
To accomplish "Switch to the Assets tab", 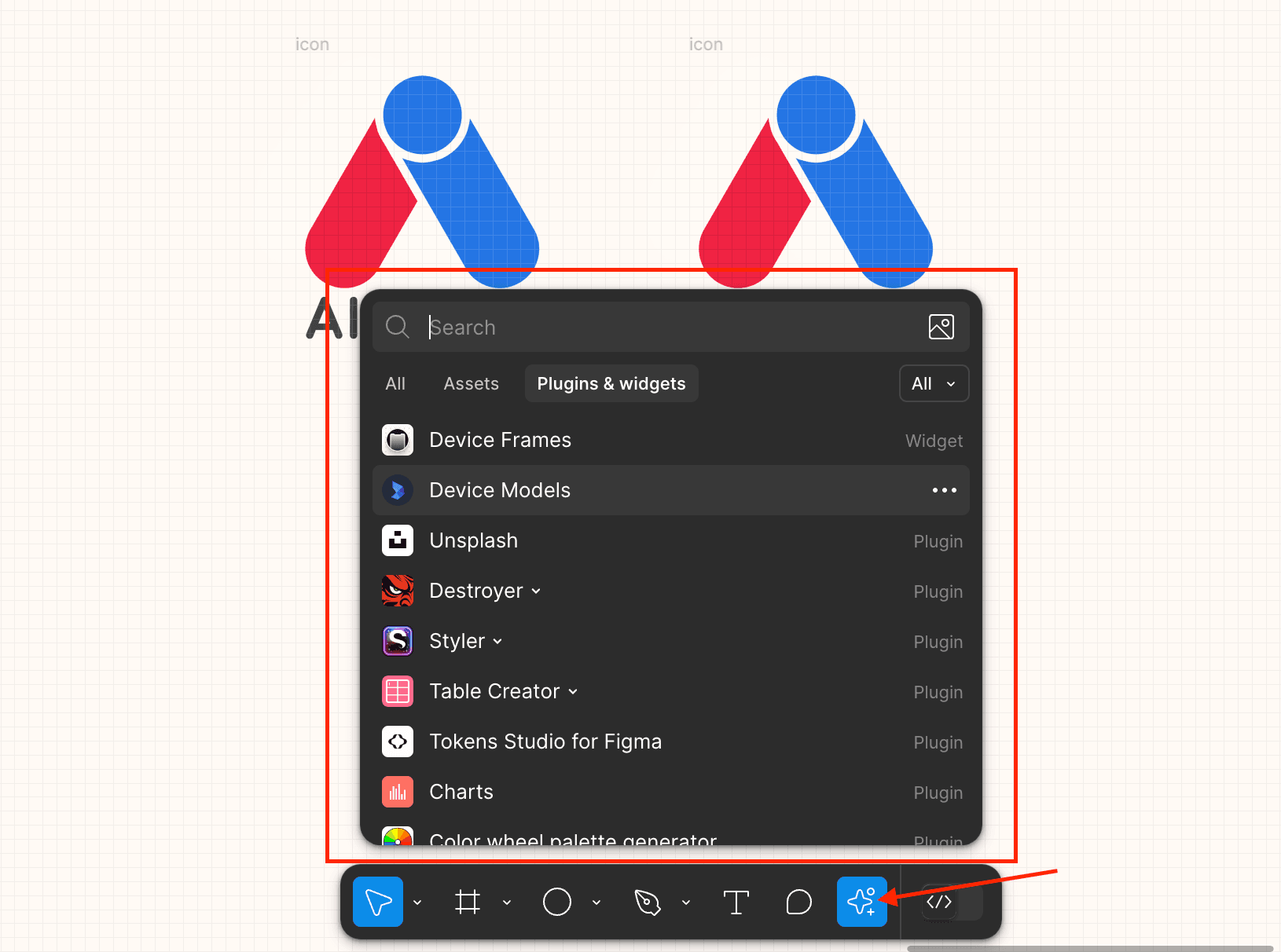I will pos(472,383).
